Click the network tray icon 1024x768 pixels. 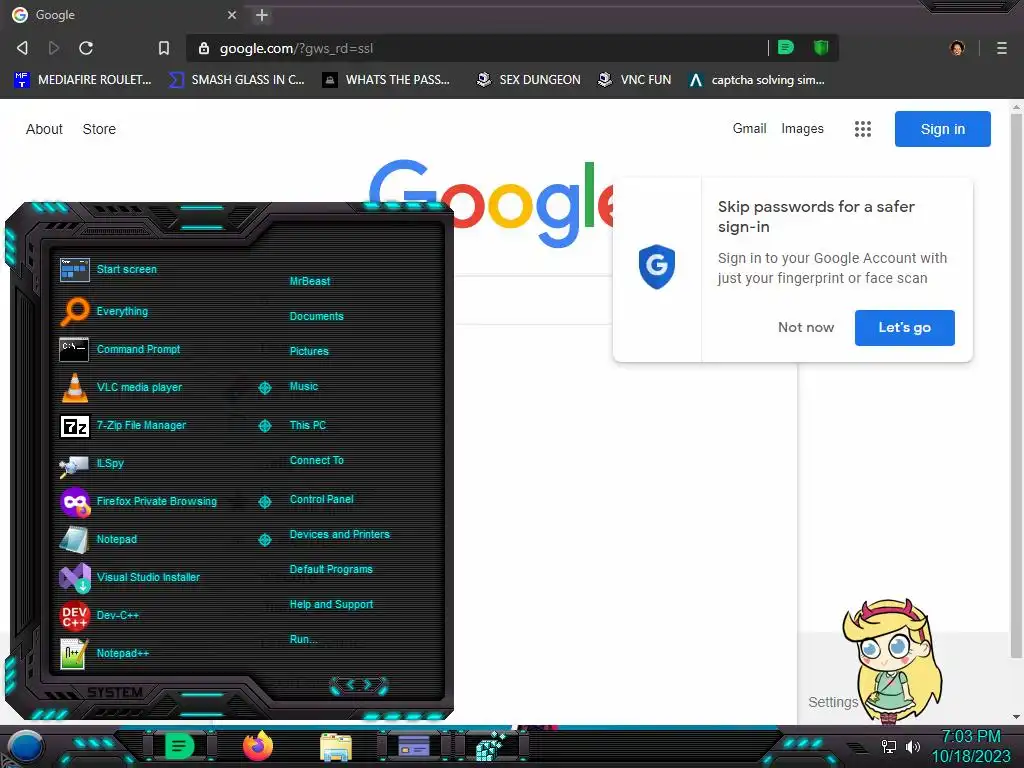click(889, 746)
